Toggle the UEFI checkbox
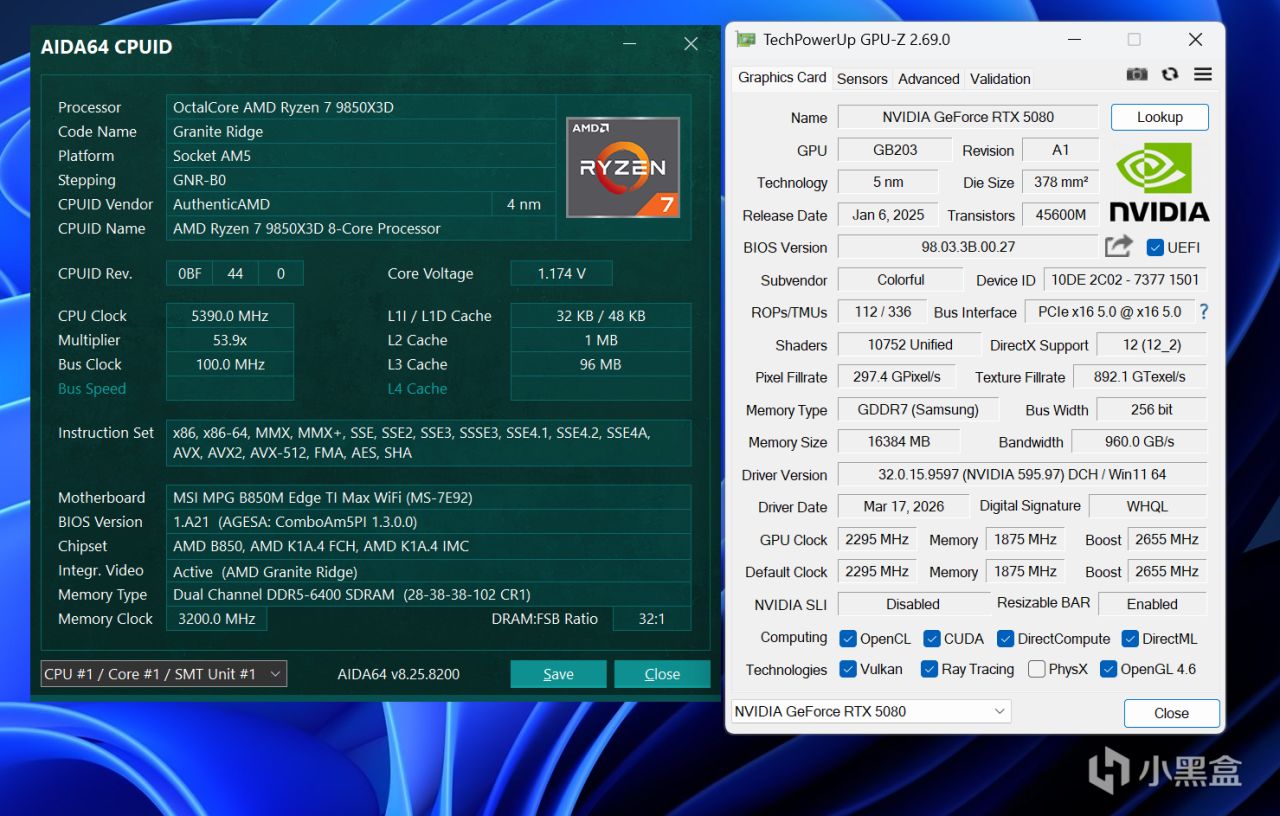The image size is (1280, 816). tap(1155, 247)
